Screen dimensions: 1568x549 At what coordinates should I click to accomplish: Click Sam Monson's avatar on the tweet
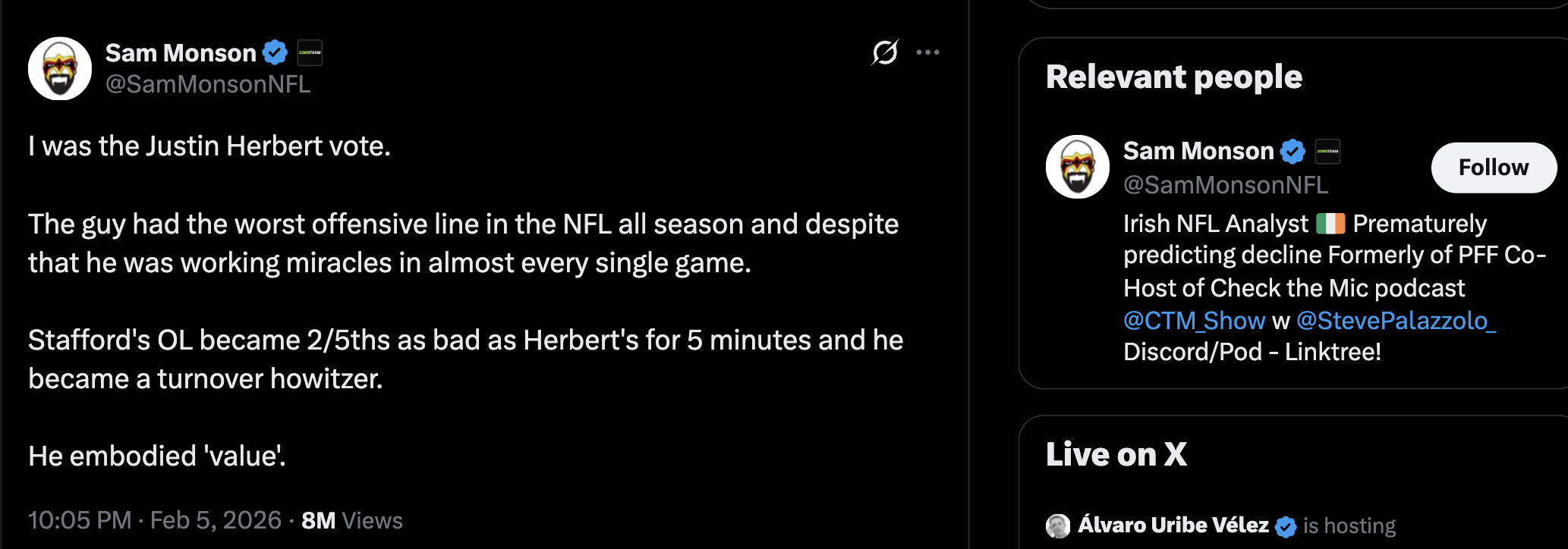[x=60, y=68]
